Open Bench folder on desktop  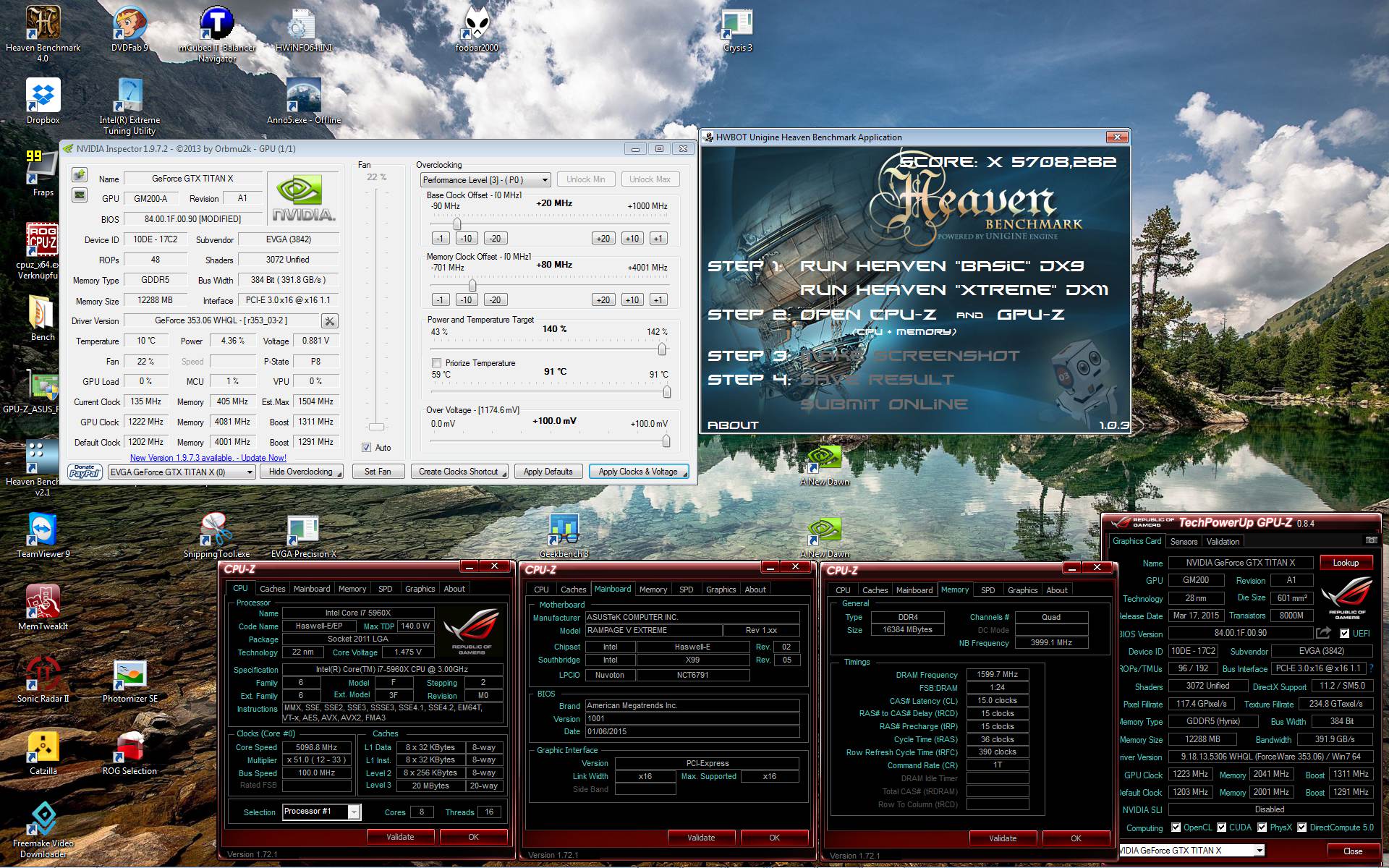click(x=43, y=318)
